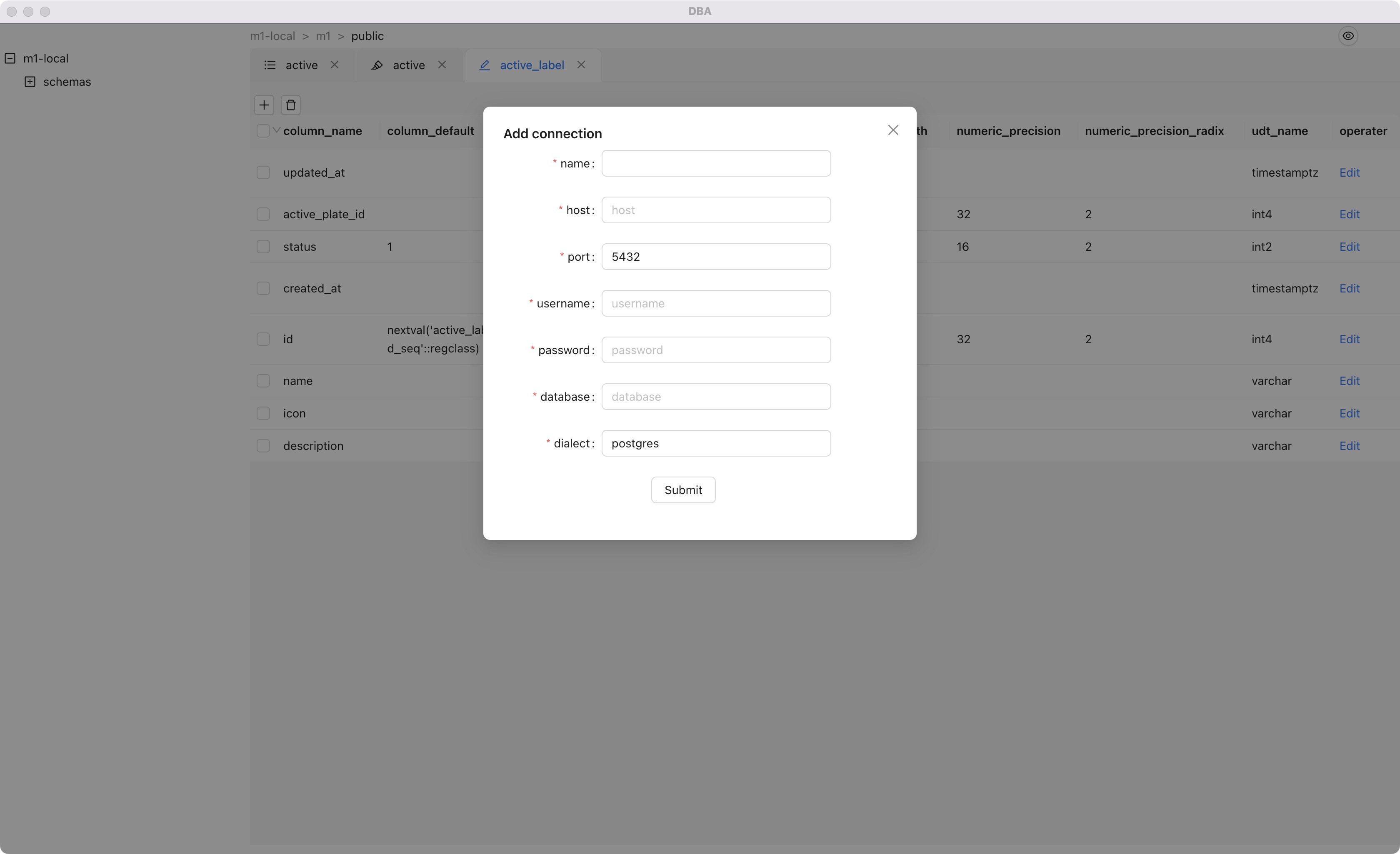Click list icon on first active tab
Screen dimensions: 1400x854
pos(270,65)
